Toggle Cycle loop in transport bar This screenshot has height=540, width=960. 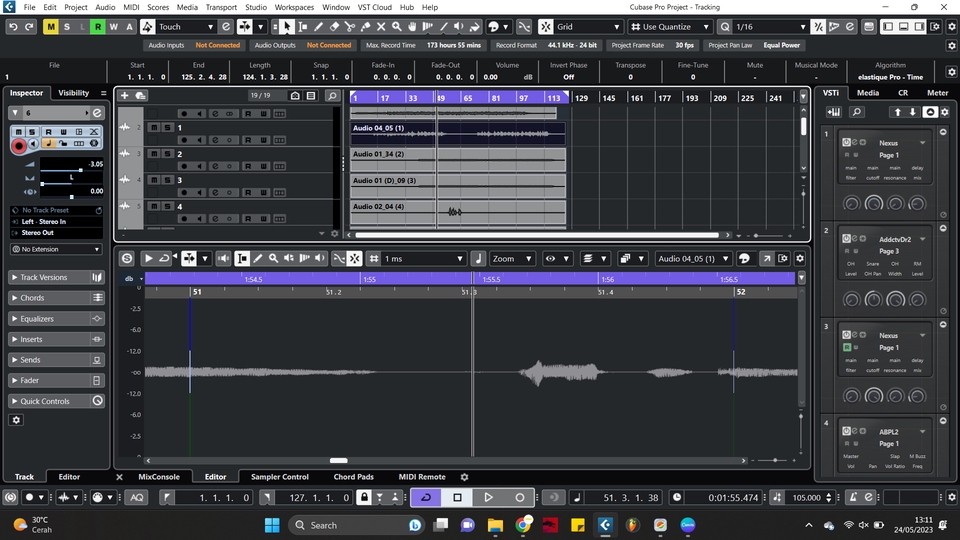coord(426,497)
